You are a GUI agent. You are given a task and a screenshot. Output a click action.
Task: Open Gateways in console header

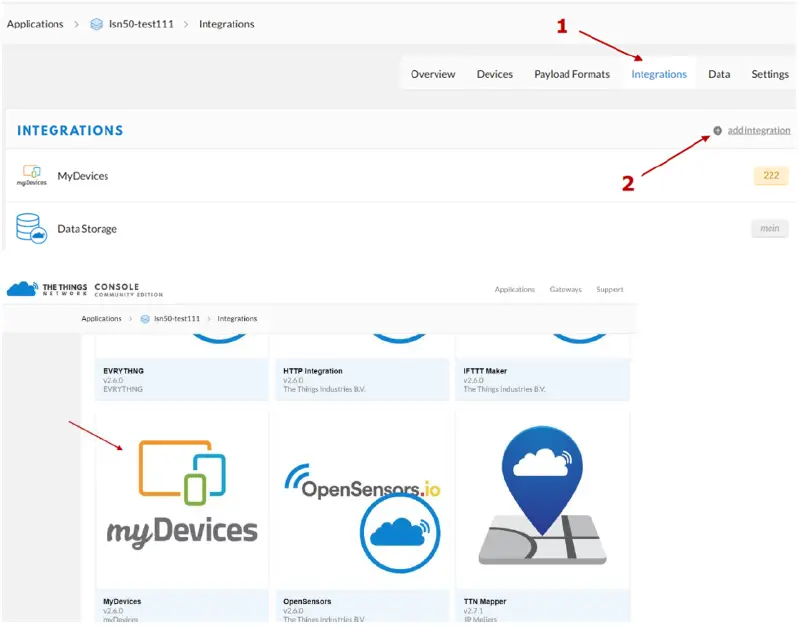(x=565, y=290)
